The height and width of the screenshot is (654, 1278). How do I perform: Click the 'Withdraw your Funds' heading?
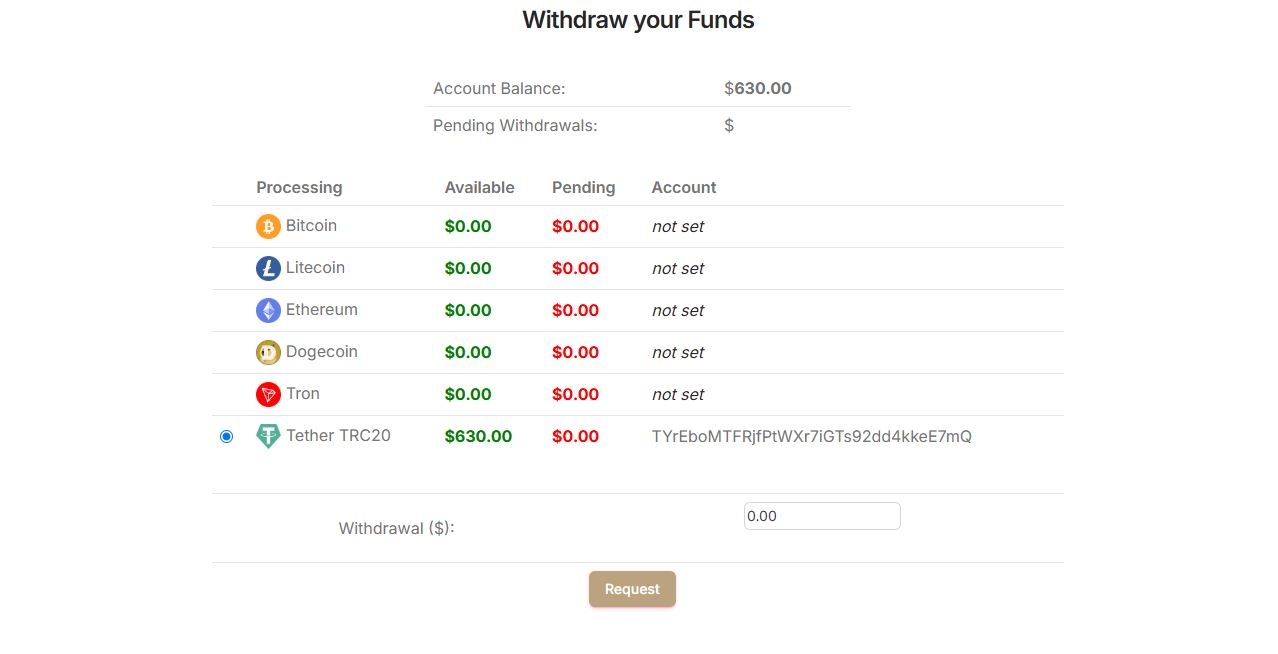pyautogui.click(x=638, y=19)
